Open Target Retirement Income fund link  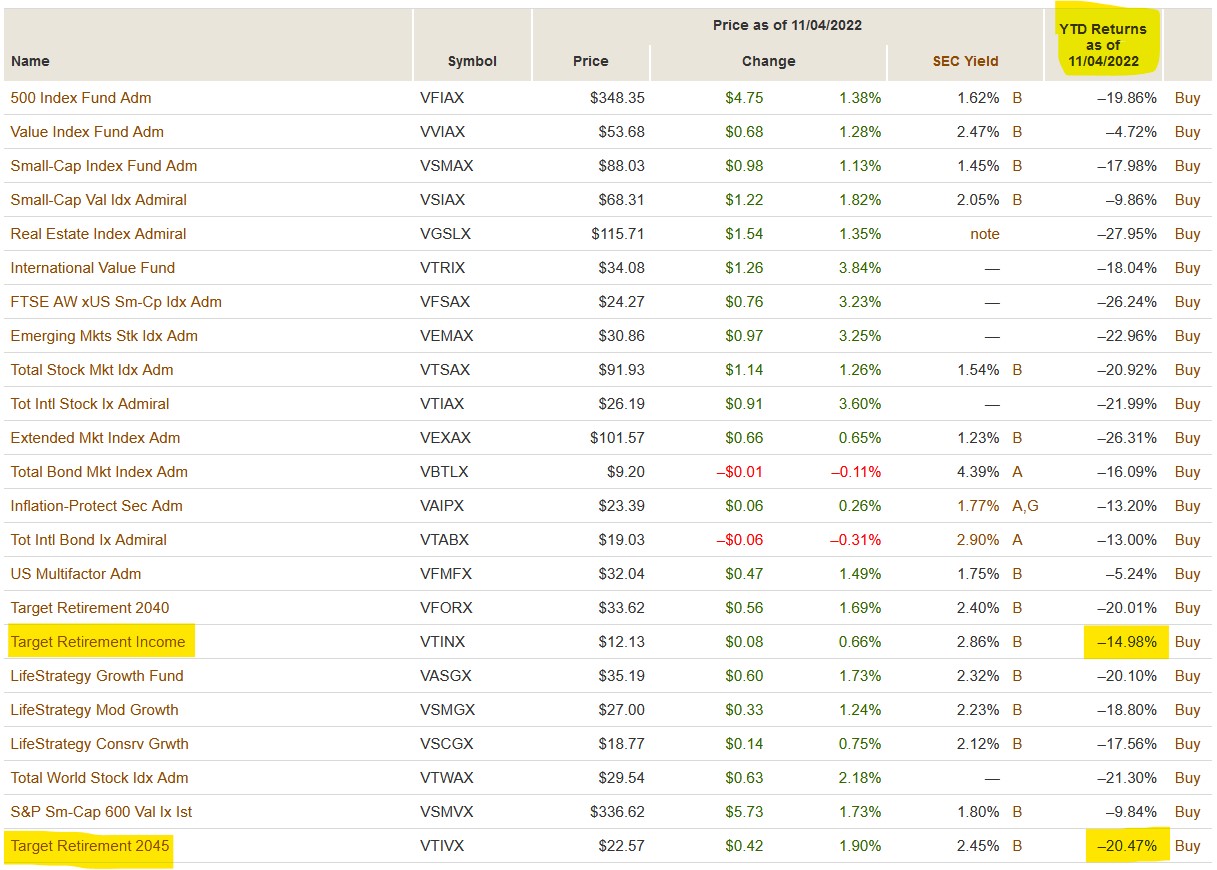98,642
